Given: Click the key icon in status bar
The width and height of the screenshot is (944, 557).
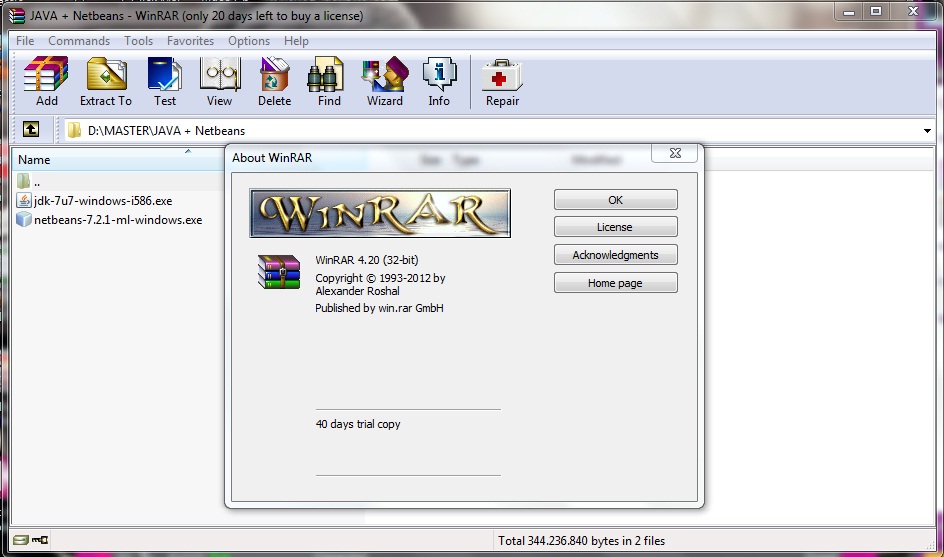Looking at the screenshot, I should coord(40,540).
